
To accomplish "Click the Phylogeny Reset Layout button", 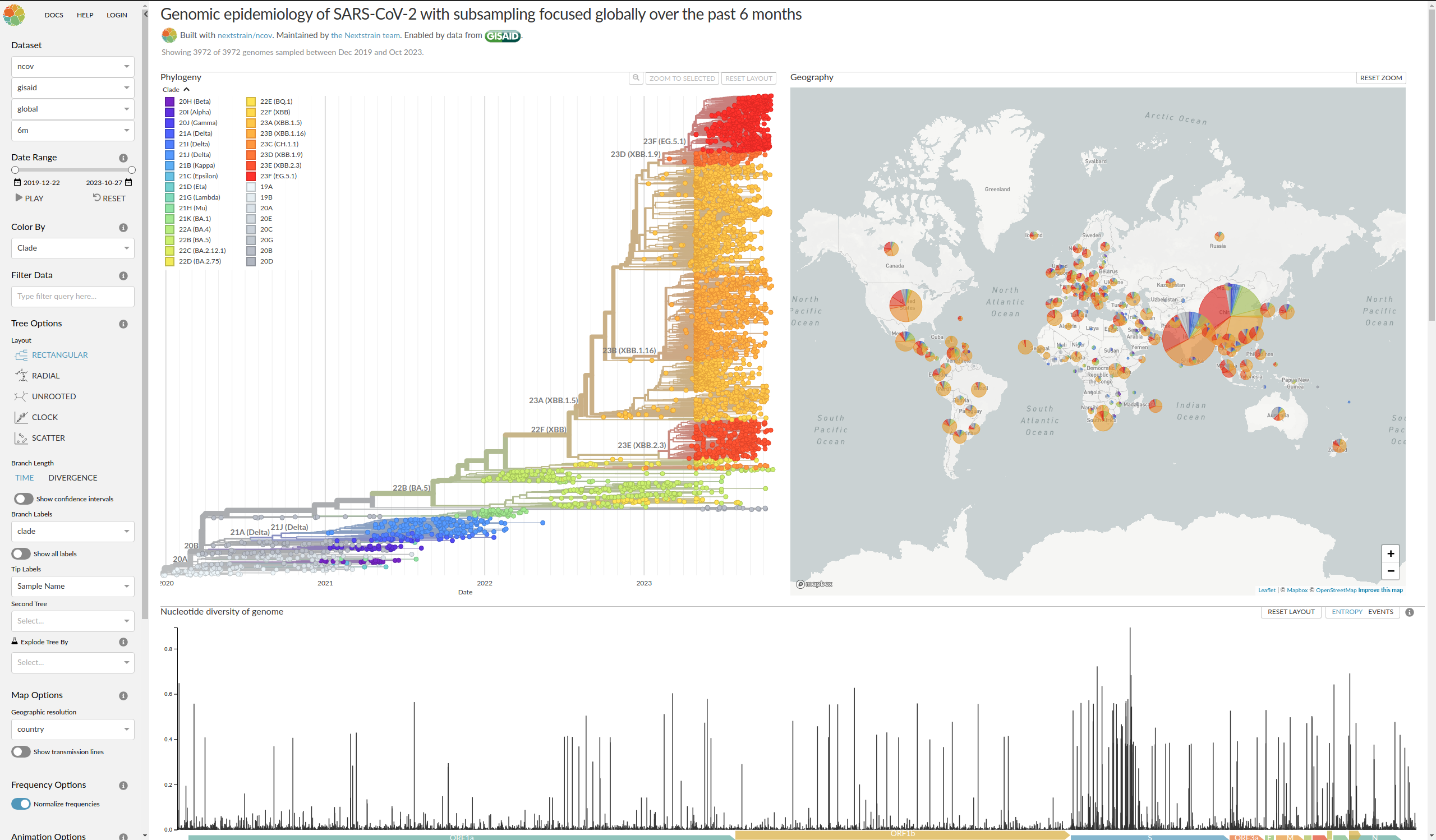I will tap(749, 78).
